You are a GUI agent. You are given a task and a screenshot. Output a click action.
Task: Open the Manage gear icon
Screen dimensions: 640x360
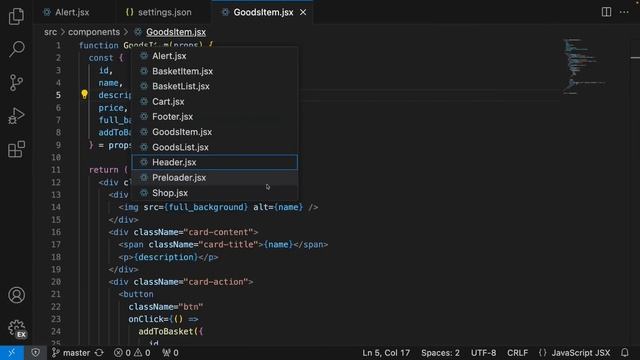coord(16,328)
